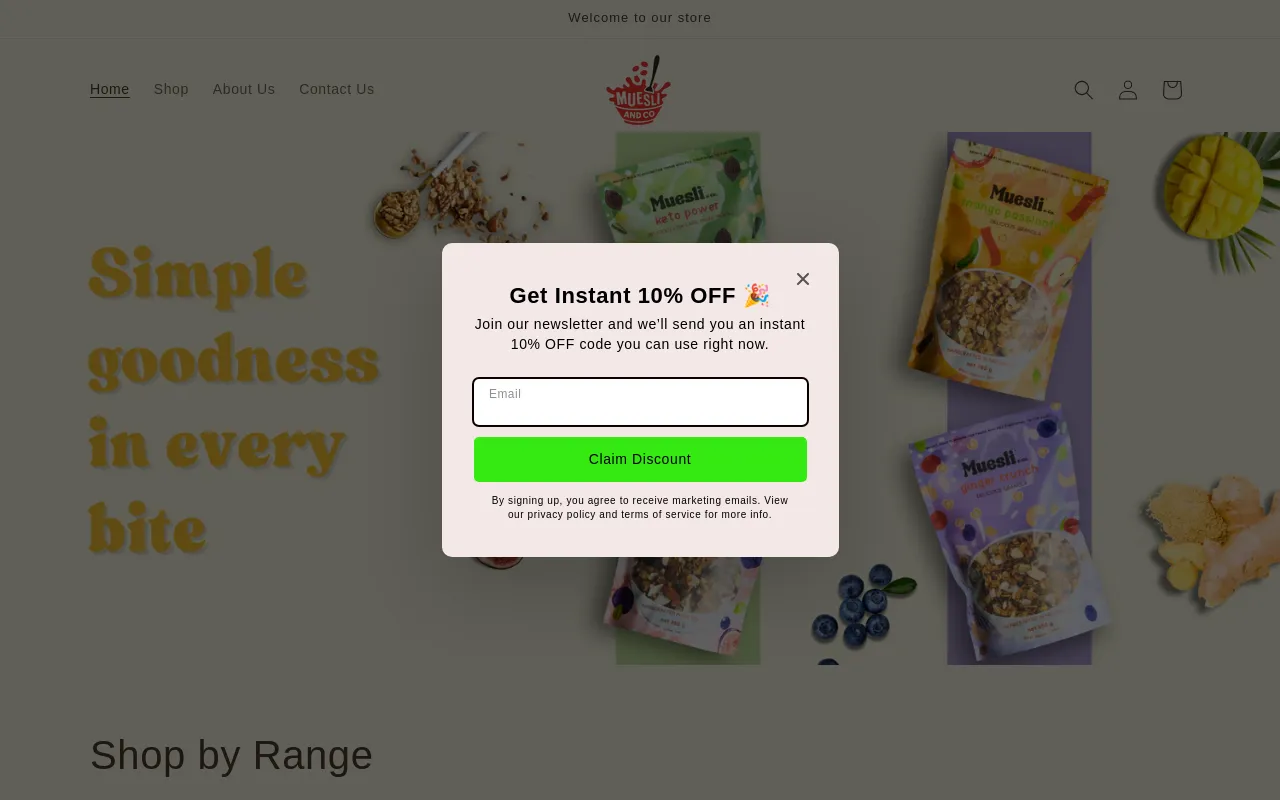1280x800 pixels.
Task: Focus the Email input field
Action: point(640,402)
